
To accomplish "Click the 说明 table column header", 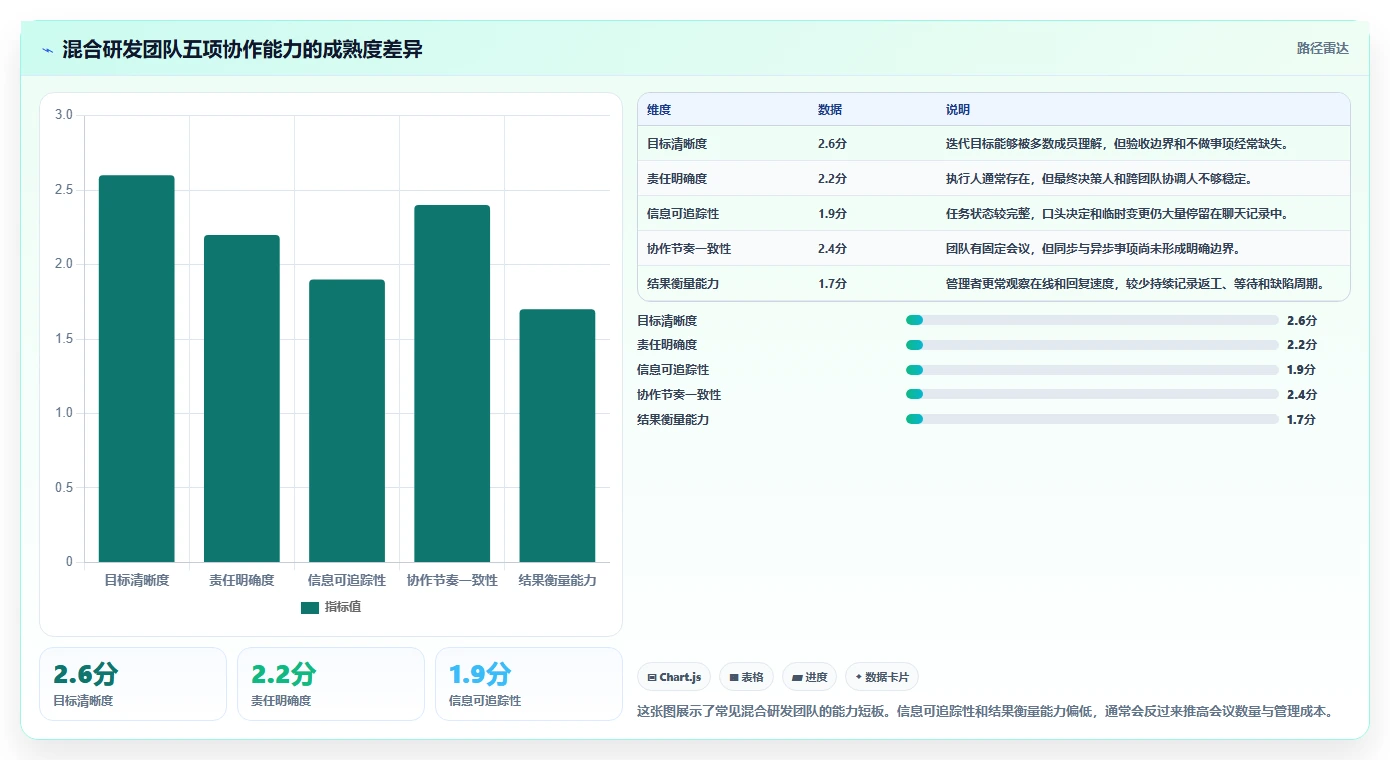I will (958, 110).
